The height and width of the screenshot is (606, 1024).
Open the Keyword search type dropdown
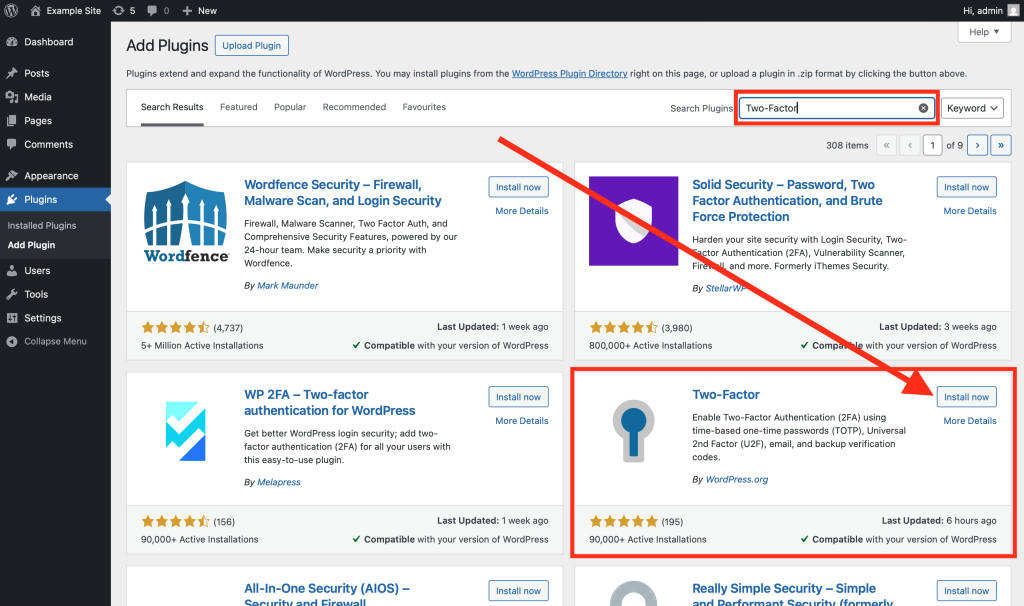972,108
